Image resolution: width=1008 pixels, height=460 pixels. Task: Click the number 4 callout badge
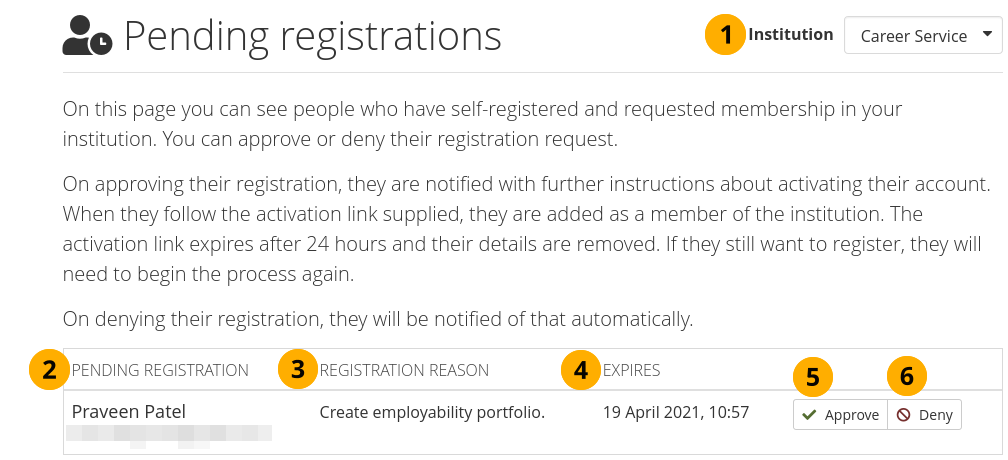pos(581,370)
